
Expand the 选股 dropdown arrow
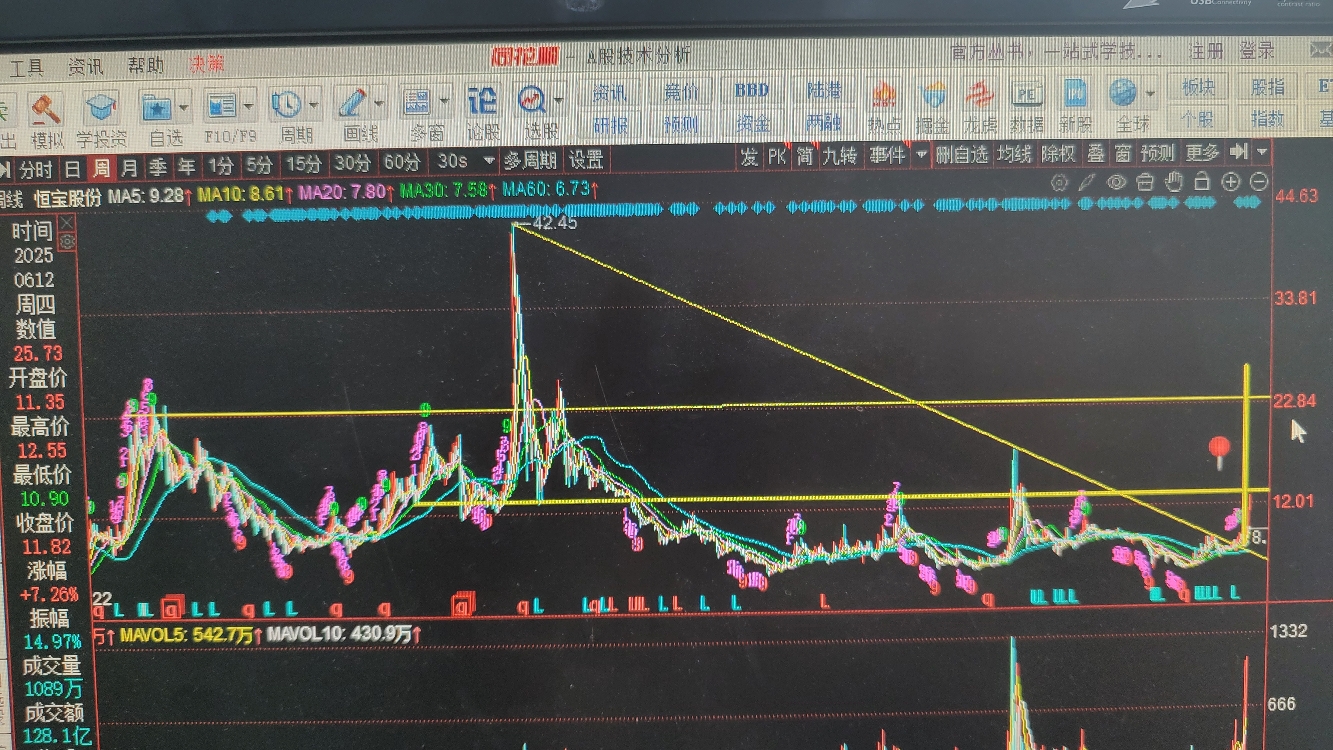(557, 99)
